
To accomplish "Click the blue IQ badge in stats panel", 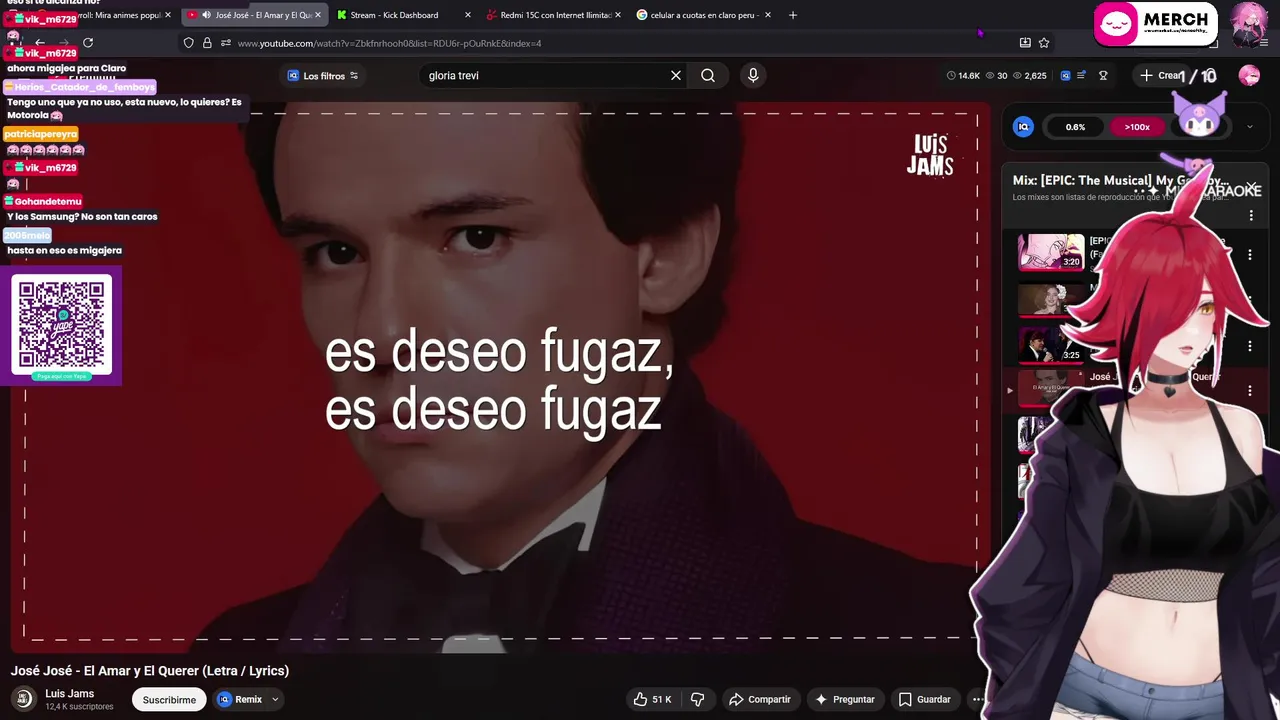I will click(1023, 127).
